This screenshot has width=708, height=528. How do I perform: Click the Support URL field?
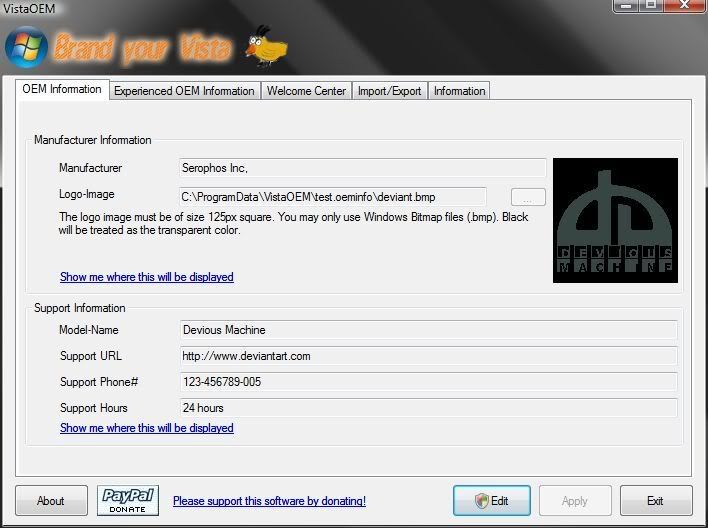click(428, 356)
